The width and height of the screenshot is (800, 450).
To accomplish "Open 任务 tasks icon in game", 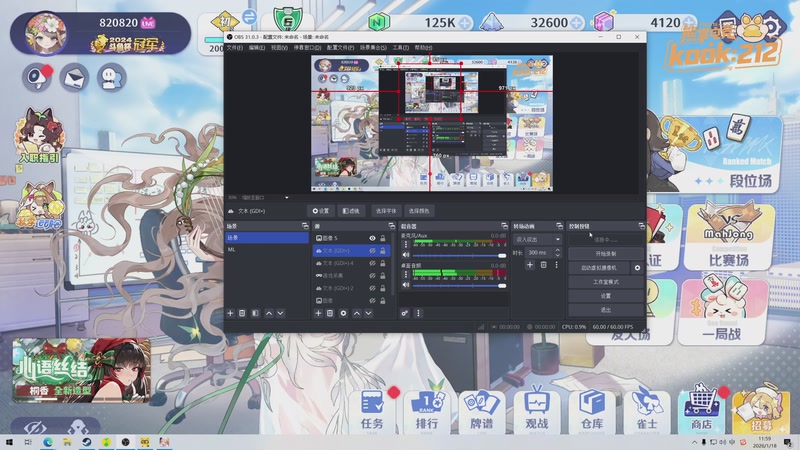I will 372,410.
